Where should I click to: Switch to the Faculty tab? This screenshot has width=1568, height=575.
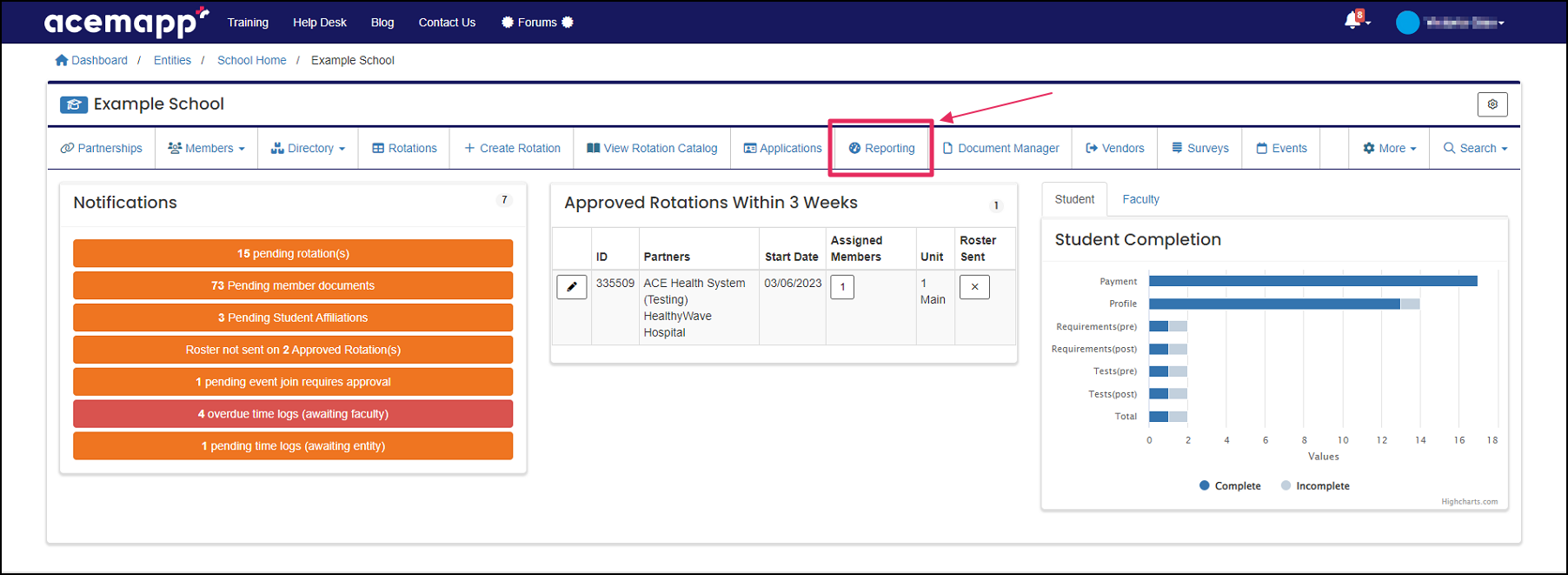click(1140, 199)
